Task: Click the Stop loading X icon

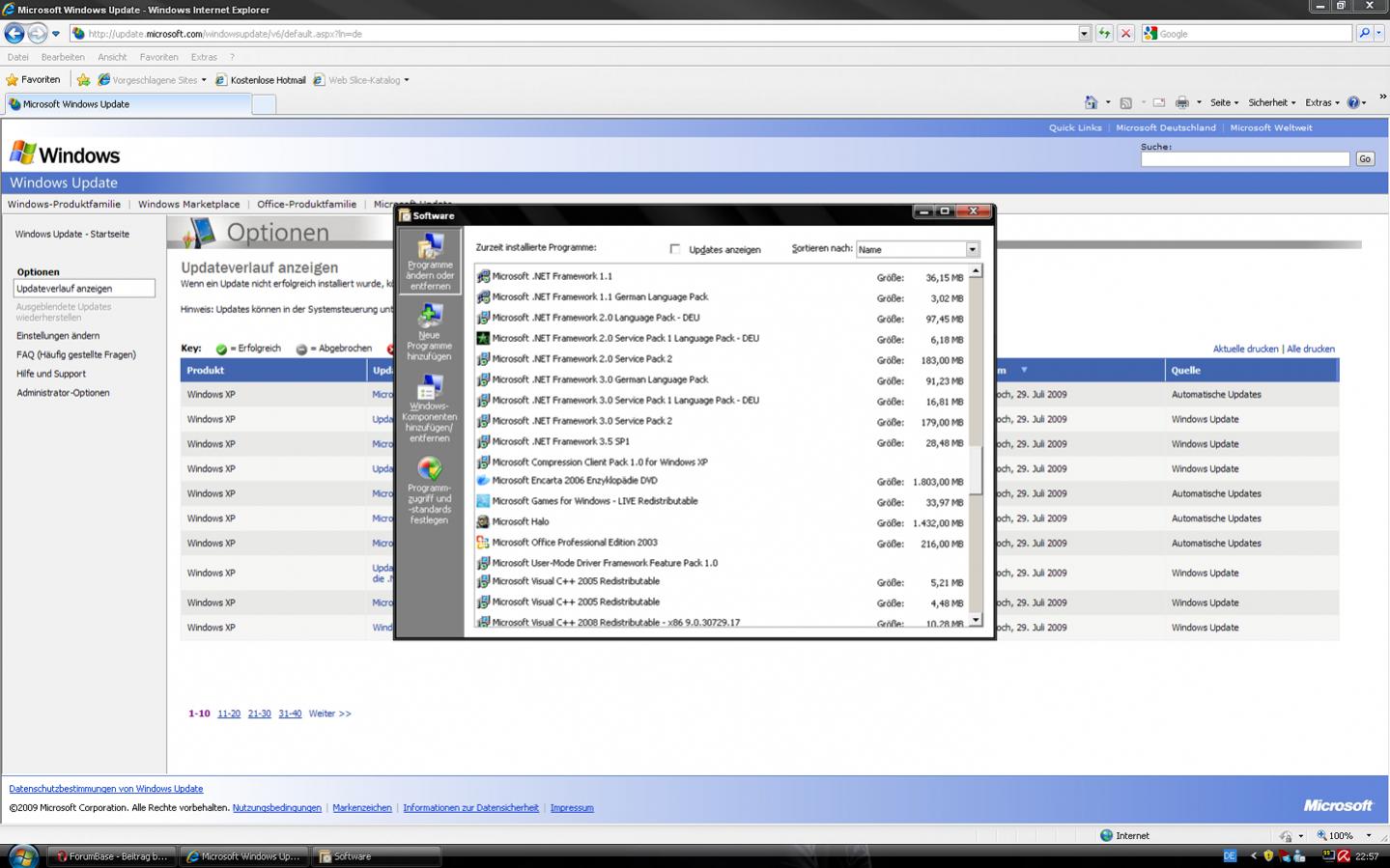Action: [x=1125, y=33]
